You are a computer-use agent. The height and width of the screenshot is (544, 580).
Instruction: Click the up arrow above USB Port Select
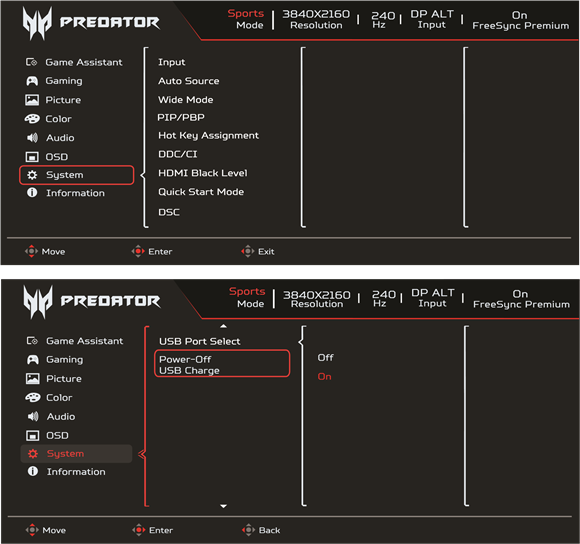click(223, 326)
